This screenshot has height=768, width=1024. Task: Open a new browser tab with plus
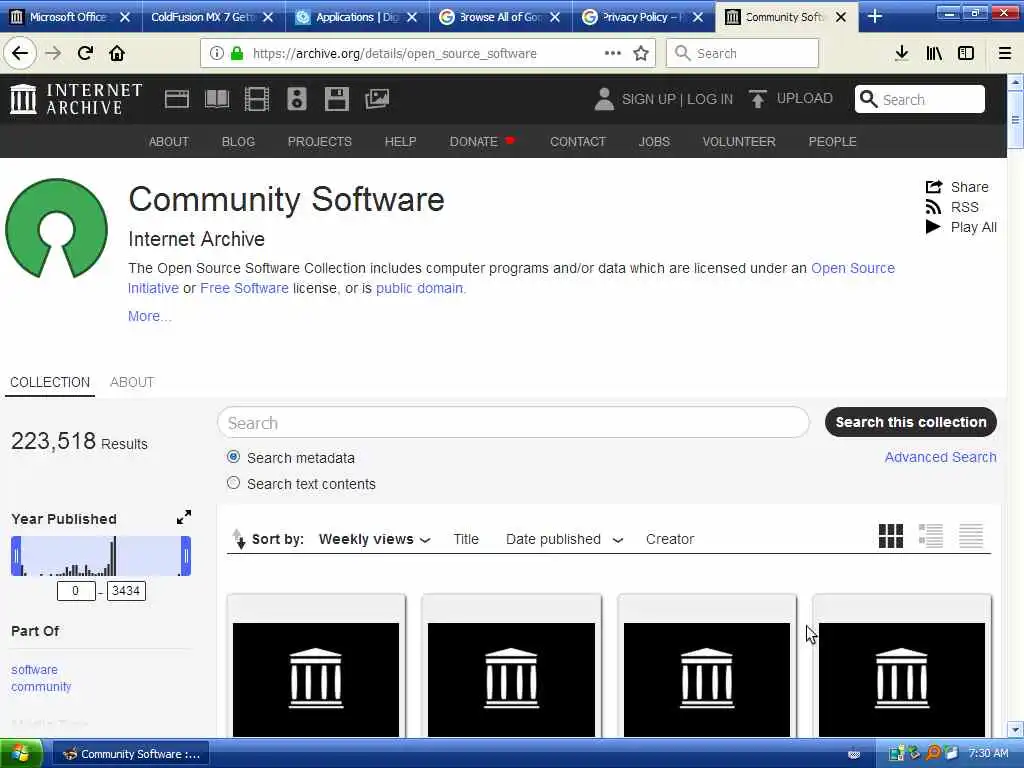pos(874,17)
